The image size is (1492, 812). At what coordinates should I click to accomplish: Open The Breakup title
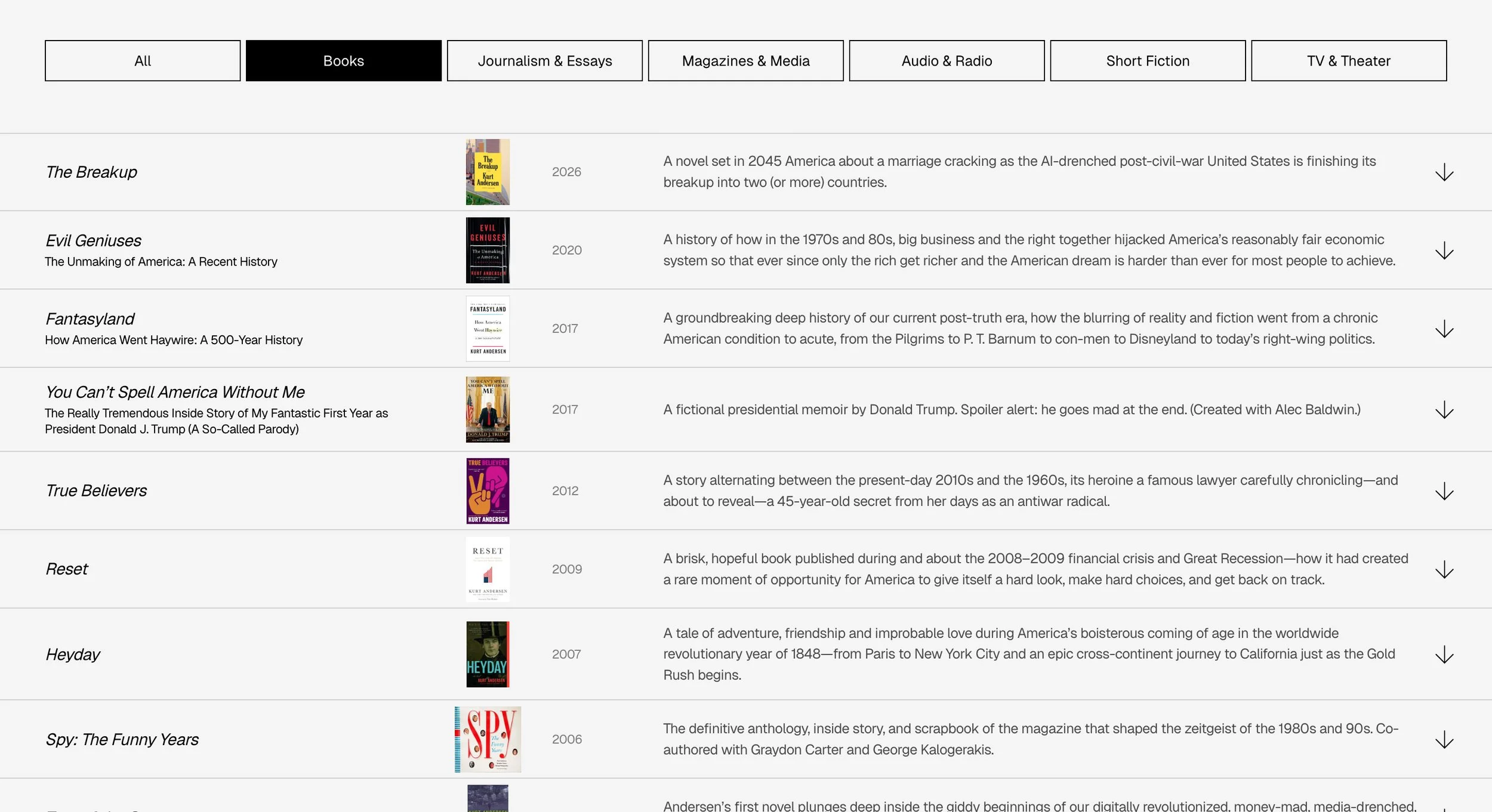[91, 172]
